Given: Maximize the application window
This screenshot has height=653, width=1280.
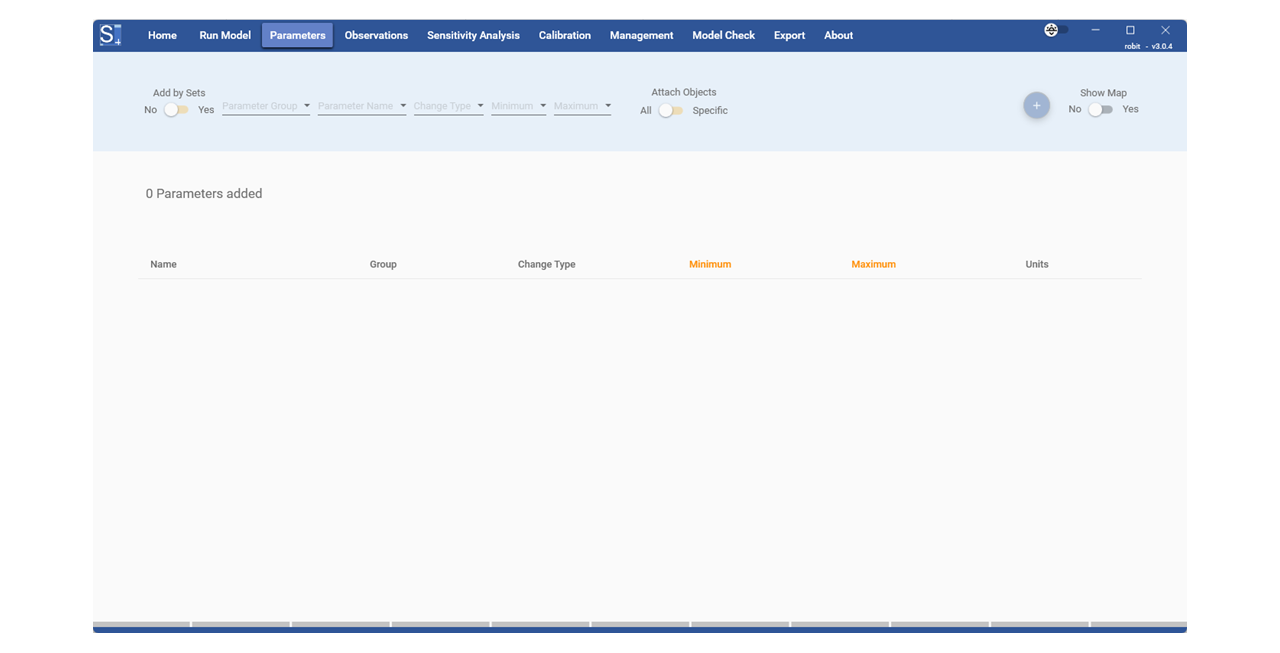Looking at the screenshot, I should pos(1130,30).
